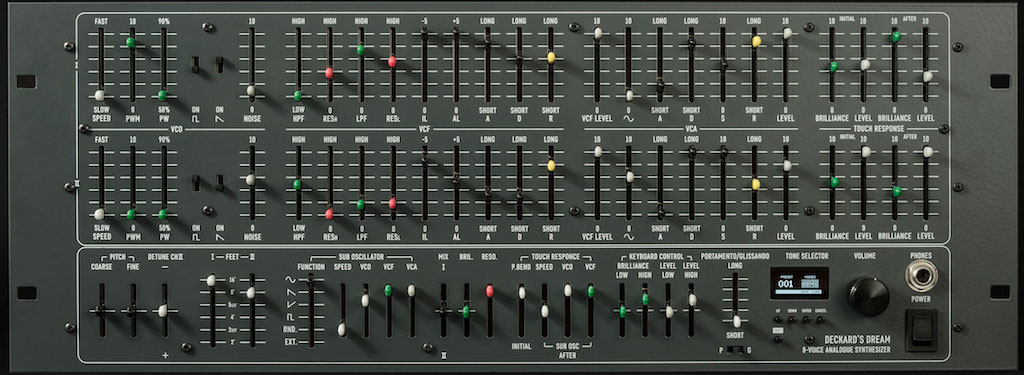Select RND. on the Function slider
The width and height of the screenshot is (1024, 375).
(289, 329)
